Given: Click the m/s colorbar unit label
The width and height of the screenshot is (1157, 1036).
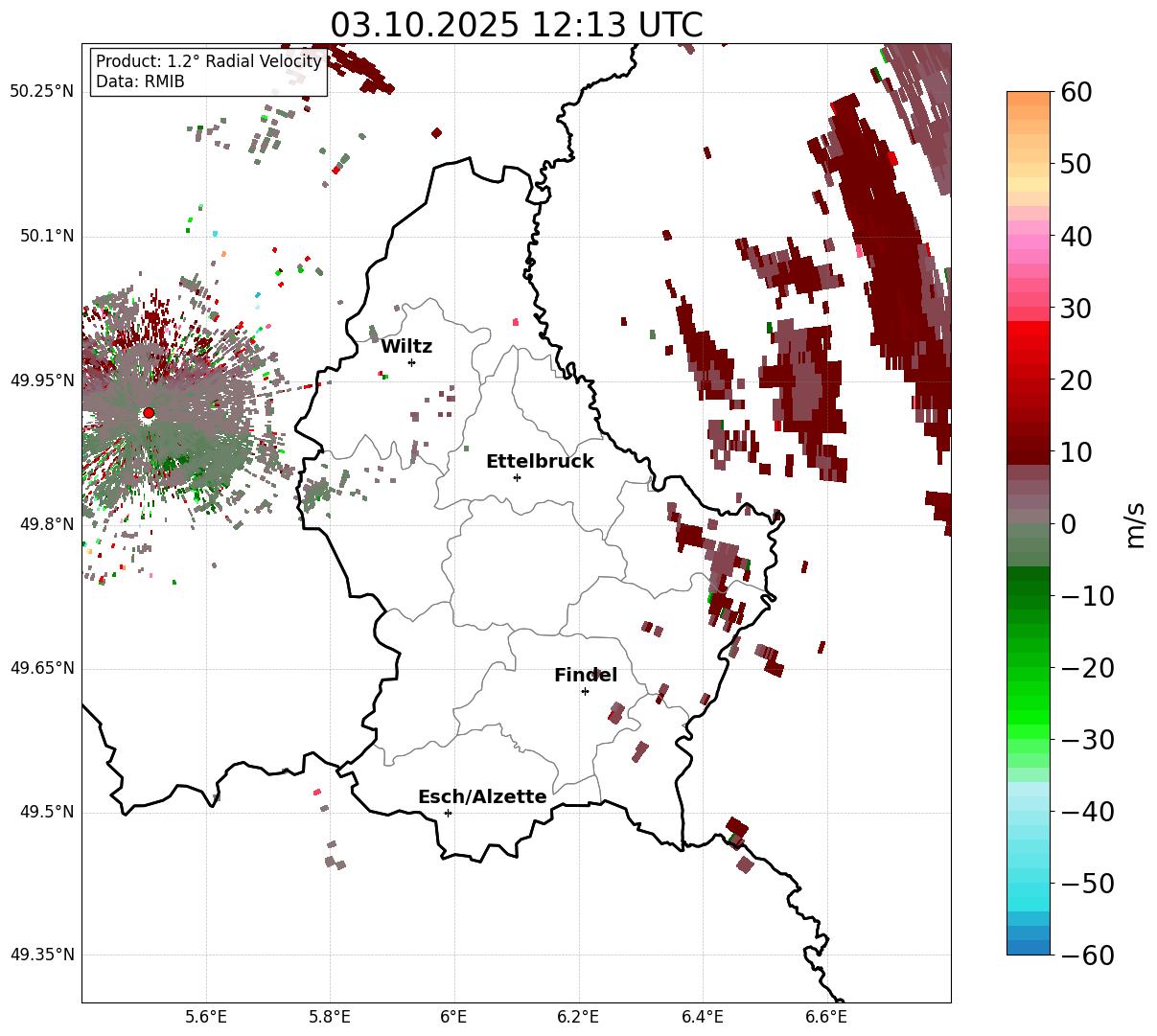Looking at the screenshot, I should pyautogui.click(x=1136, y=523).
